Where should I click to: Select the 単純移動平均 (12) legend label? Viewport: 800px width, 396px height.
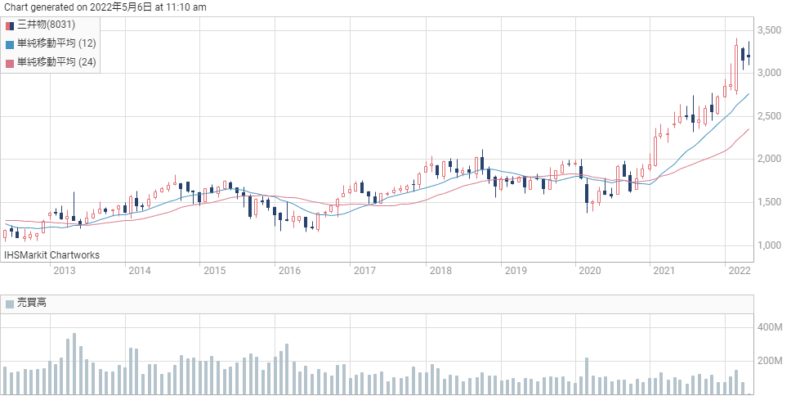(57, 44)
